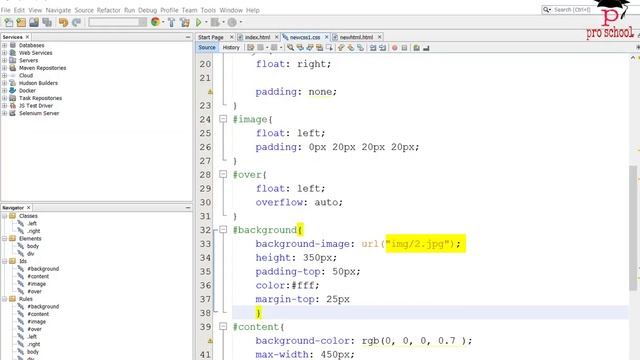Click the text "img/2.jpg" in line 33
This screenshot has width=640, height=360.
417,244
